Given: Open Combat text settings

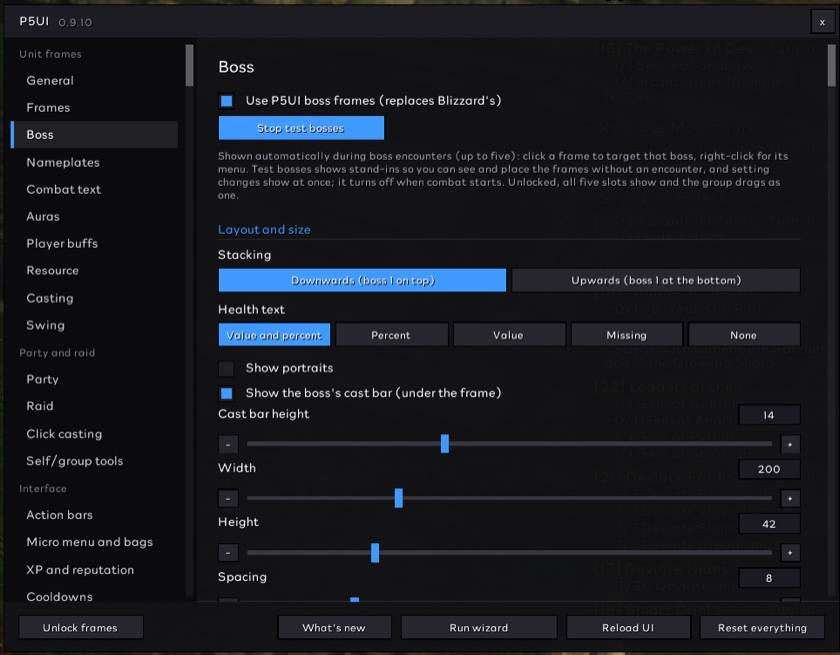Looking at the screenshot, I should [x=94, y=189].
